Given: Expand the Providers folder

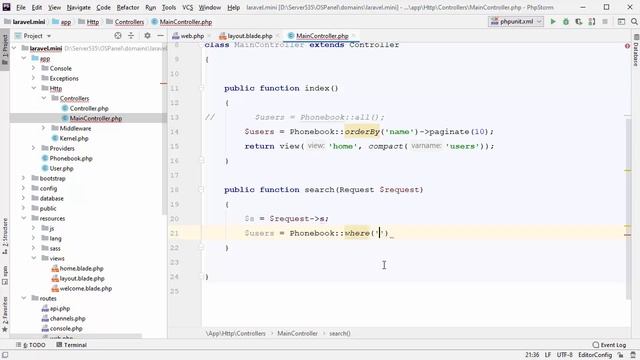Looking at the screenshot, I should coord(34,148).
